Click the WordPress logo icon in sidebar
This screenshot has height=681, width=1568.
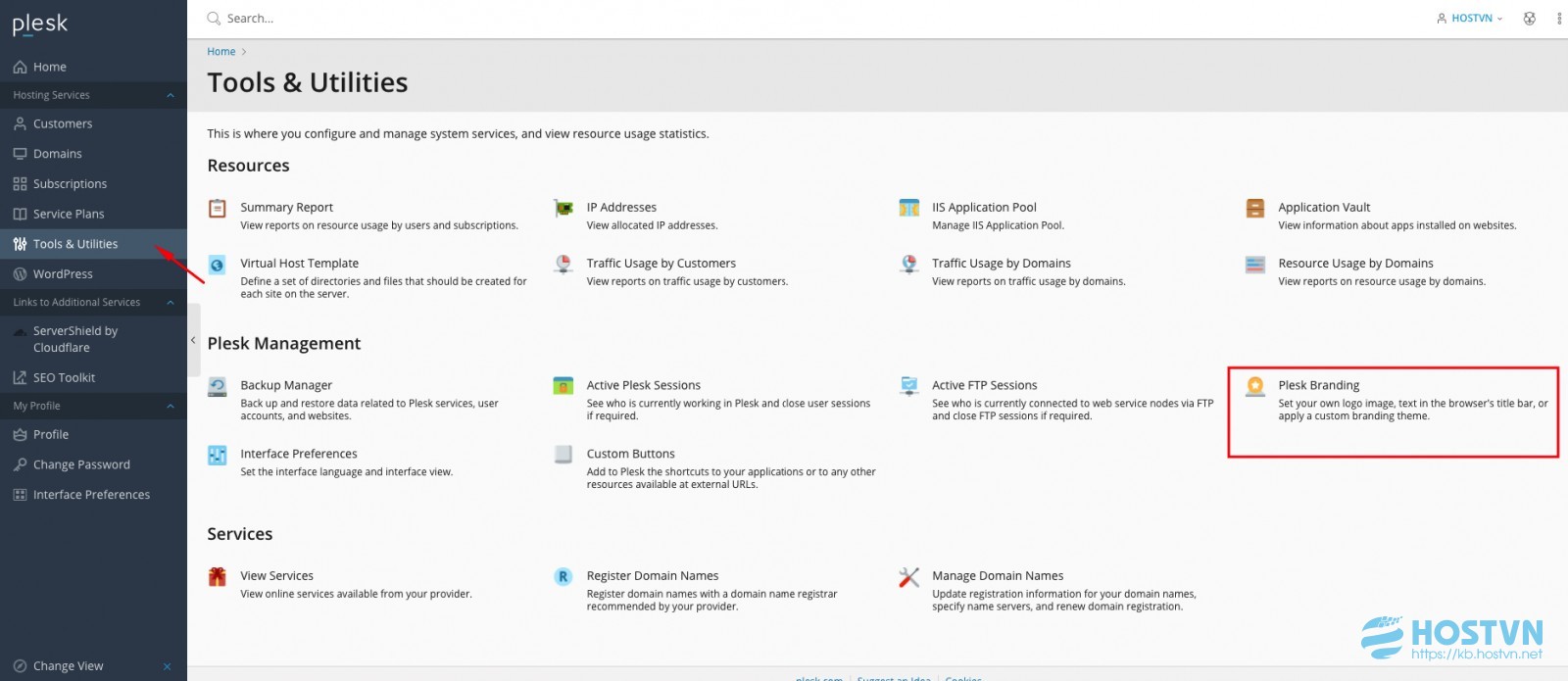[20, 274]
